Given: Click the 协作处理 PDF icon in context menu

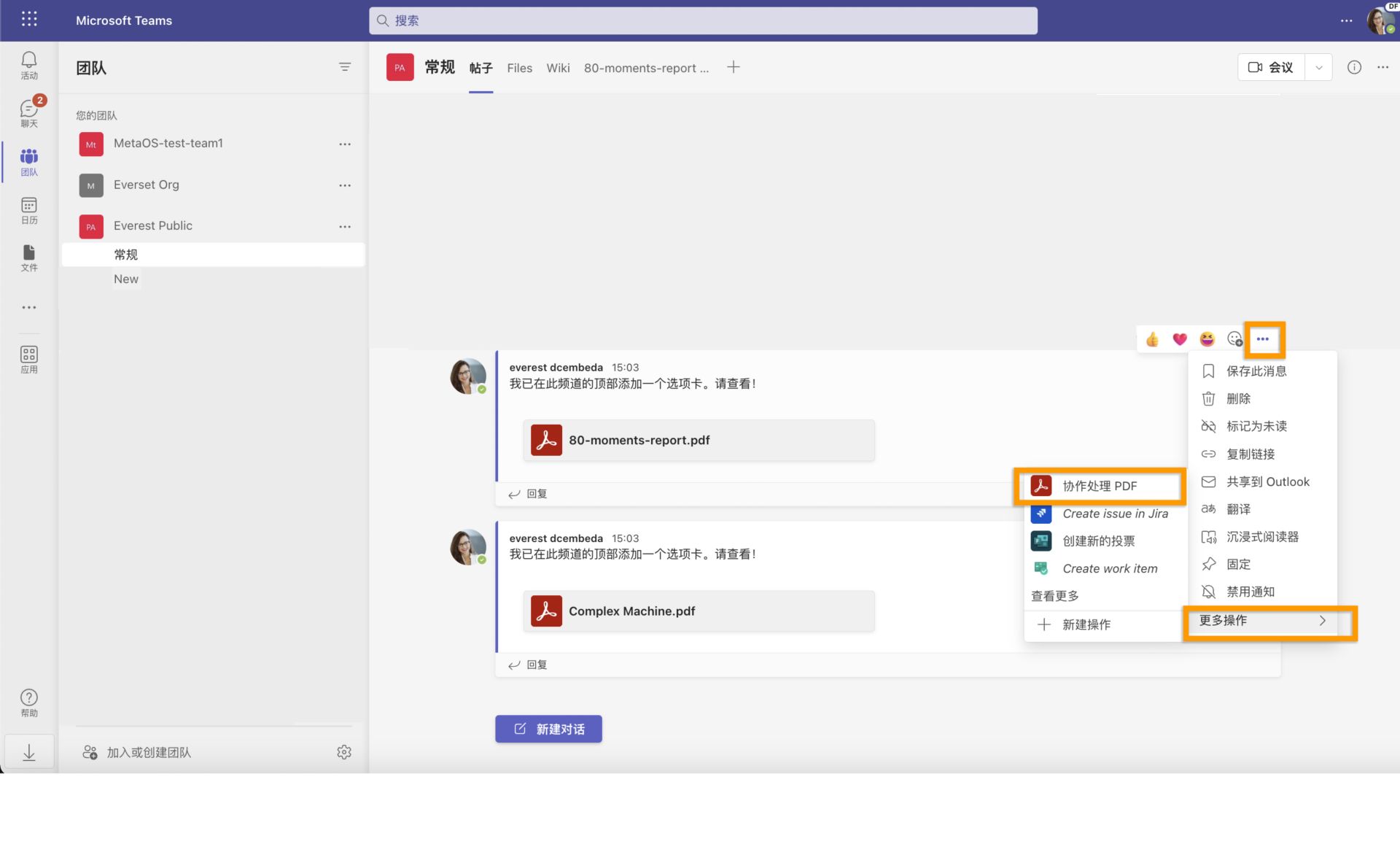Looking at the screenshot, I should pos(1040,486).
